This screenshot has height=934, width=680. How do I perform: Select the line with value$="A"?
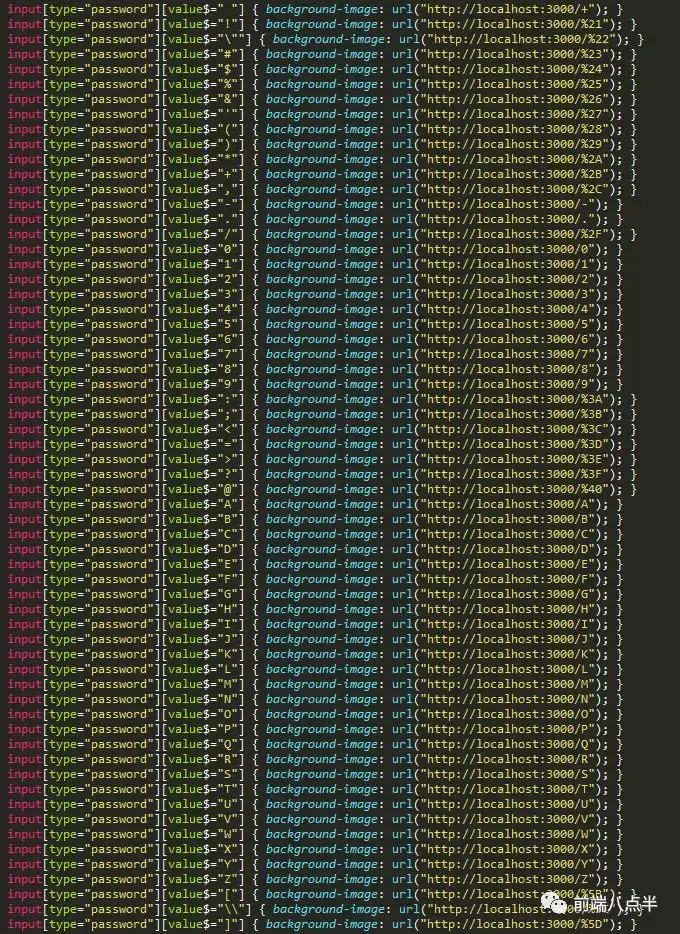(314, 505)
